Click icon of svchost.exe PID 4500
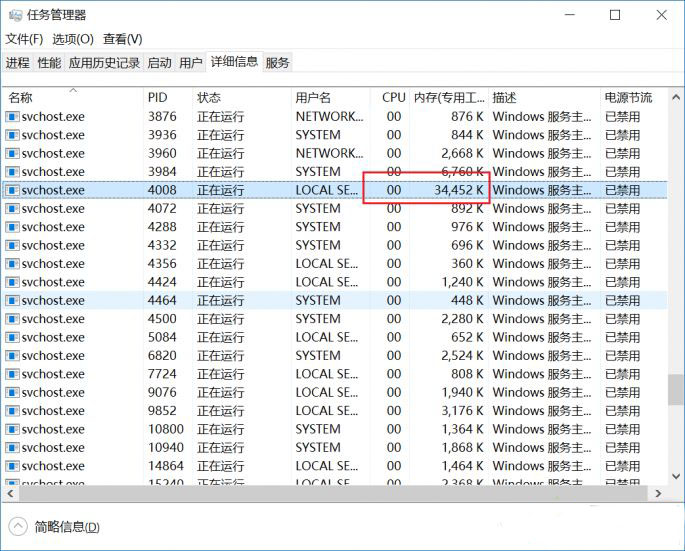This screenshot has height=551, width=685. click(x=12, y=319)
